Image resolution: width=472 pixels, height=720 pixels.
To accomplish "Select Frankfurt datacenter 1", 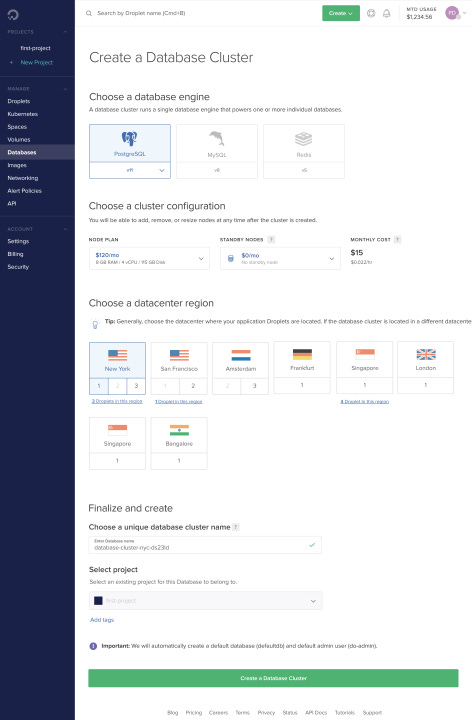I will (x=302, y=385).
